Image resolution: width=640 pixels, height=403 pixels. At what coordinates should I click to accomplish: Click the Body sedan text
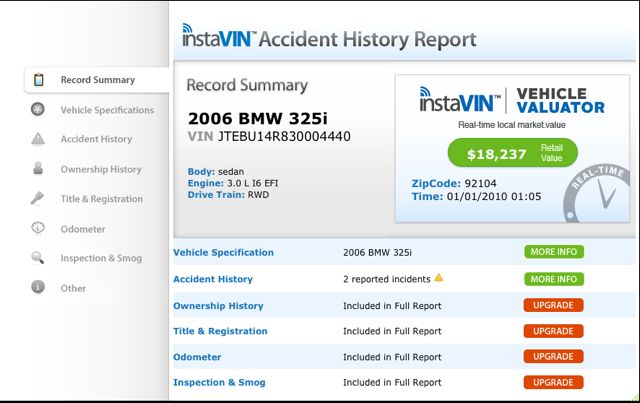[x=216, y=171]
